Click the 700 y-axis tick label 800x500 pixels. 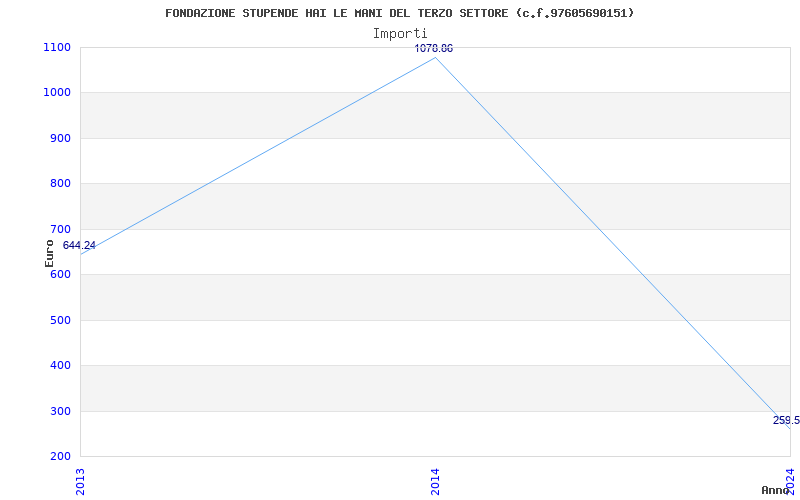click(60, 229)
